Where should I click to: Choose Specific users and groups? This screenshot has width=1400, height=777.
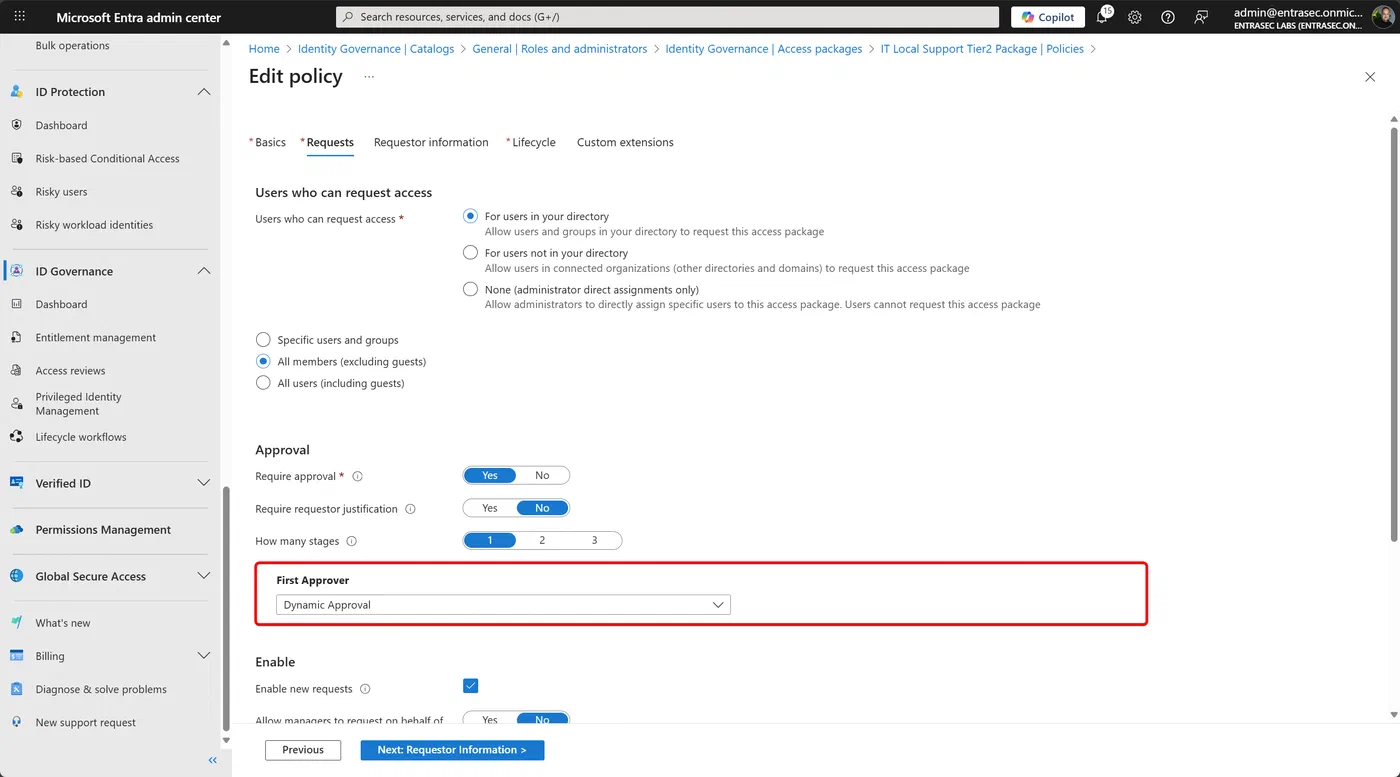(263, 340)
